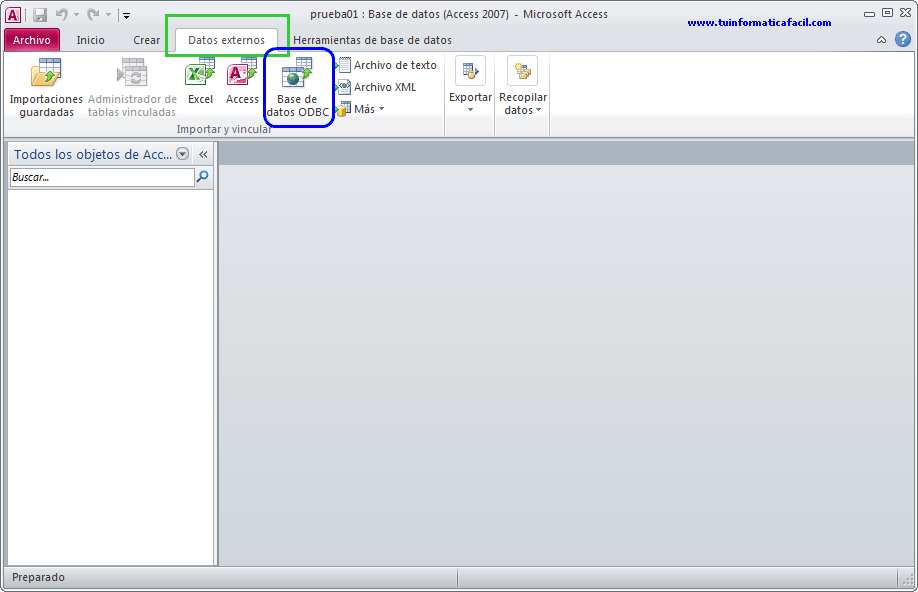Open Importaciones guardadas saved imports

coord(46,88)
